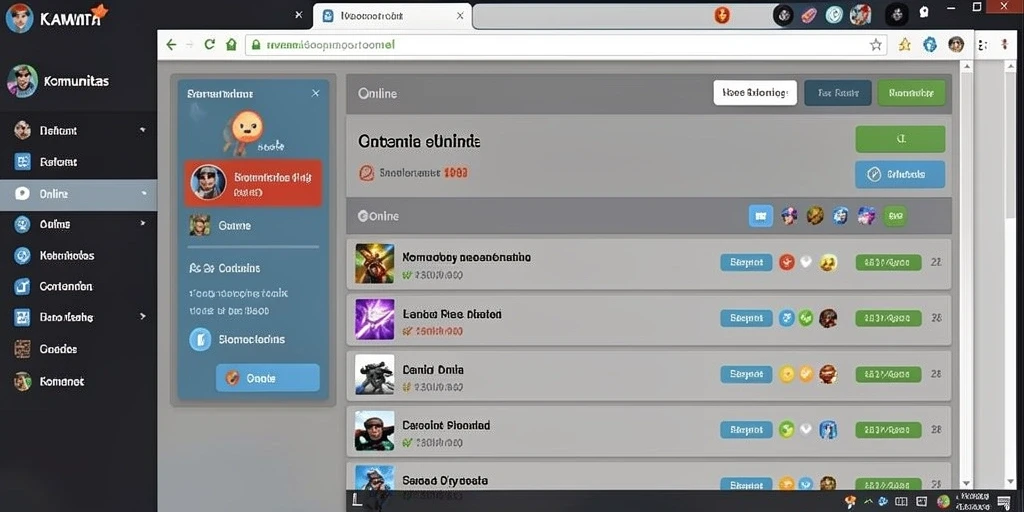Expand the Rehomt sidebar arrow
Viewport: 1024px width, 512px height.
[x=142, y=130]
